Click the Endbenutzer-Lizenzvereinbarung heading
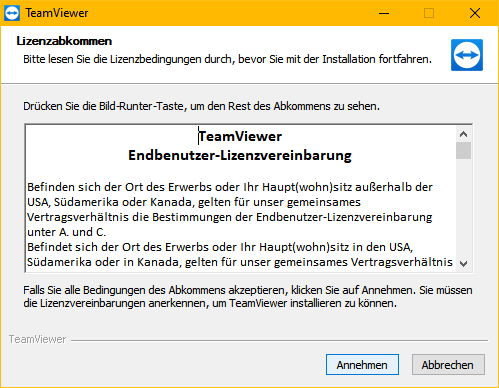This screenshot has height=388, width=499. (x=240, y=155)
